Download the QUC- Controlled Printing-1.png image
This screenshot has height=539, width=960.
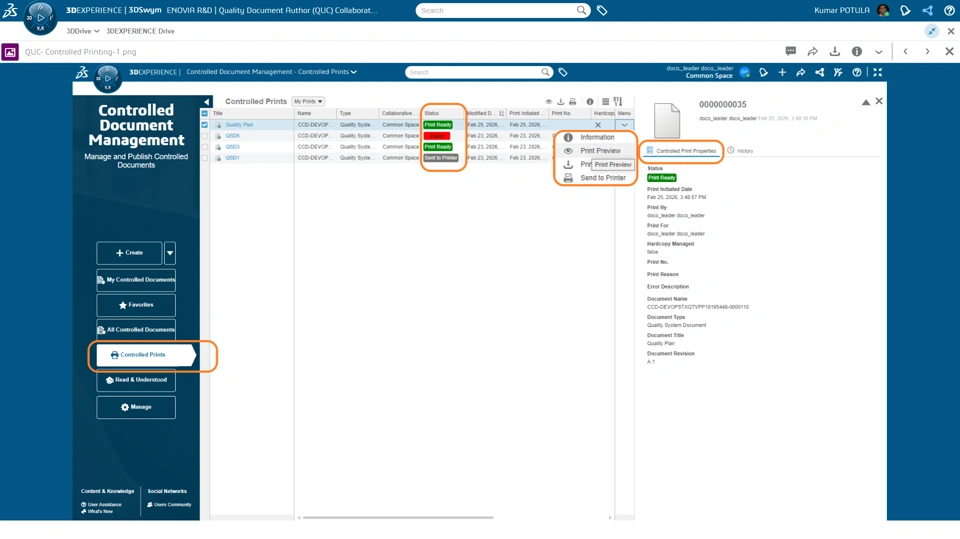tap(834, 51)
